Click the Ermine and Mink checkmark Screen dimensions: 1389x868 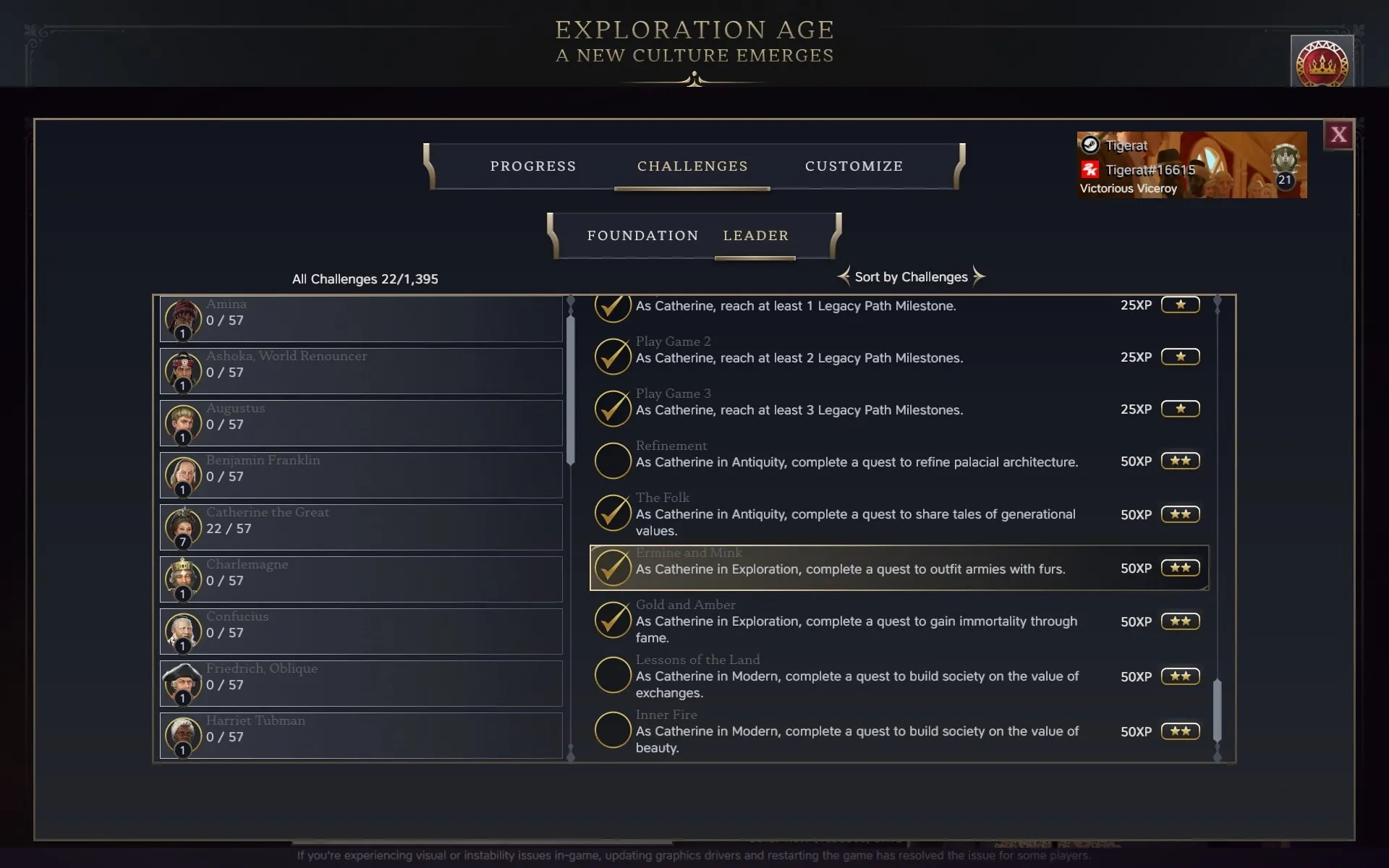coord(613,568)
